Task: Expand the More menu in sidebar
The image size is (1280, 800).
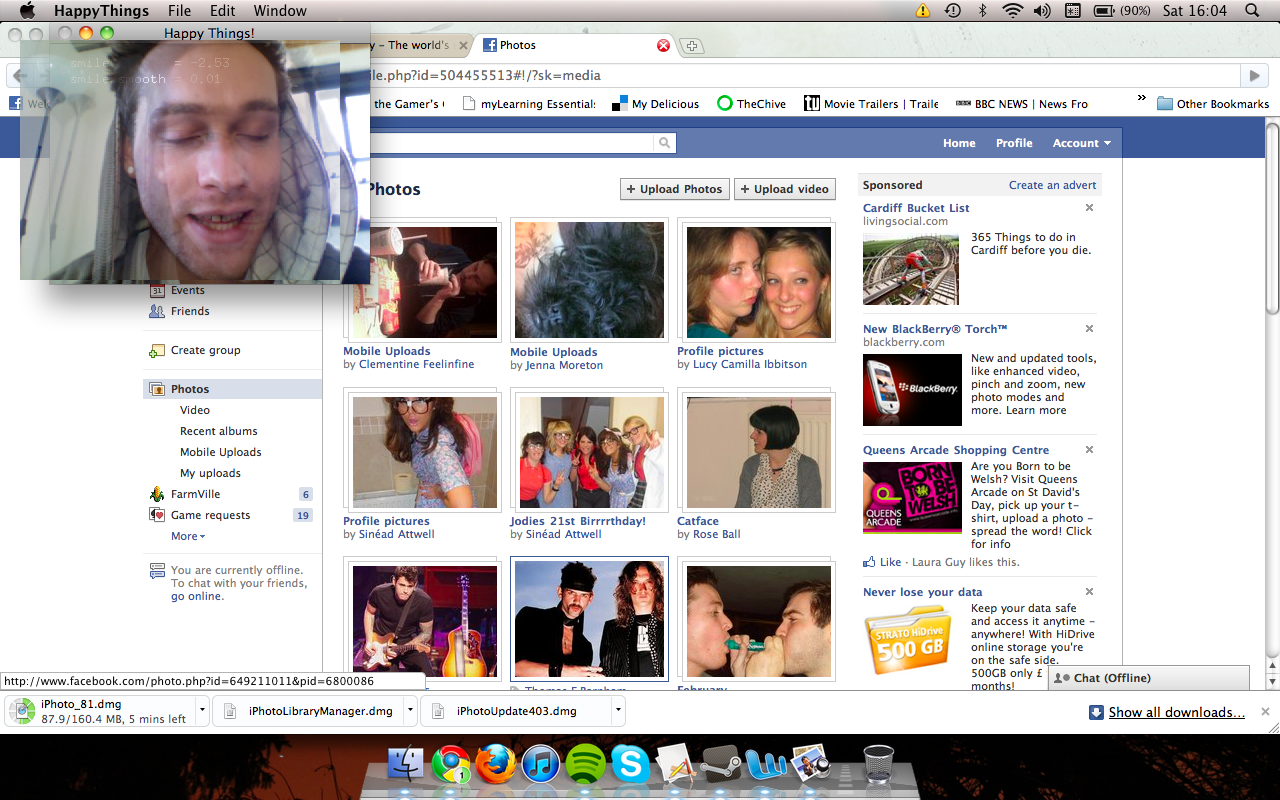Action: [187, 536]
